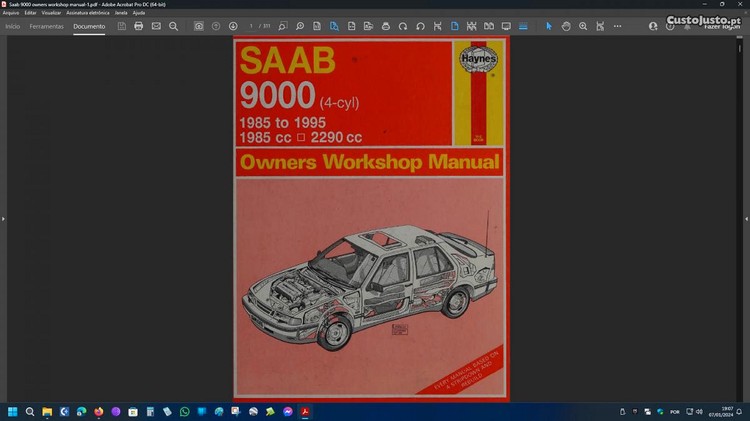The height and width of the screenshot is (421, 750).
Task: Toggle single page view mode
Action: (x=453, y=26)
